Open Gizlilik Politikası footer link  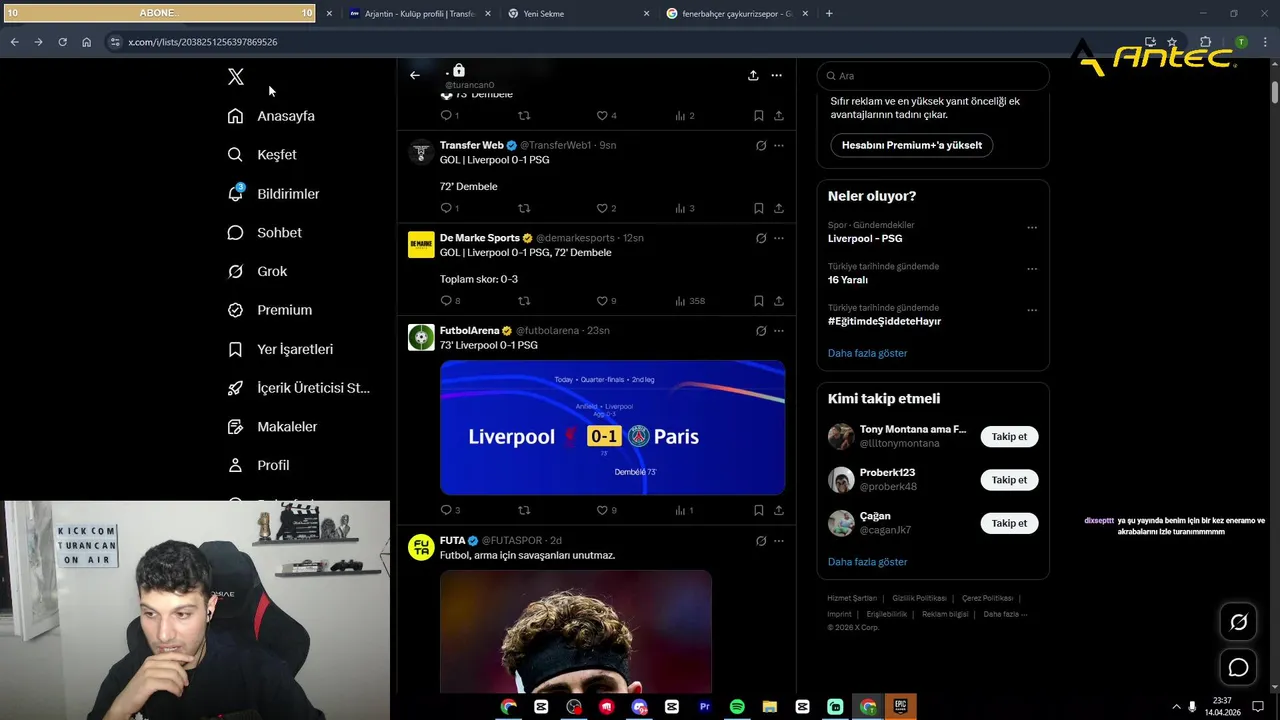(x=919, y=598)
